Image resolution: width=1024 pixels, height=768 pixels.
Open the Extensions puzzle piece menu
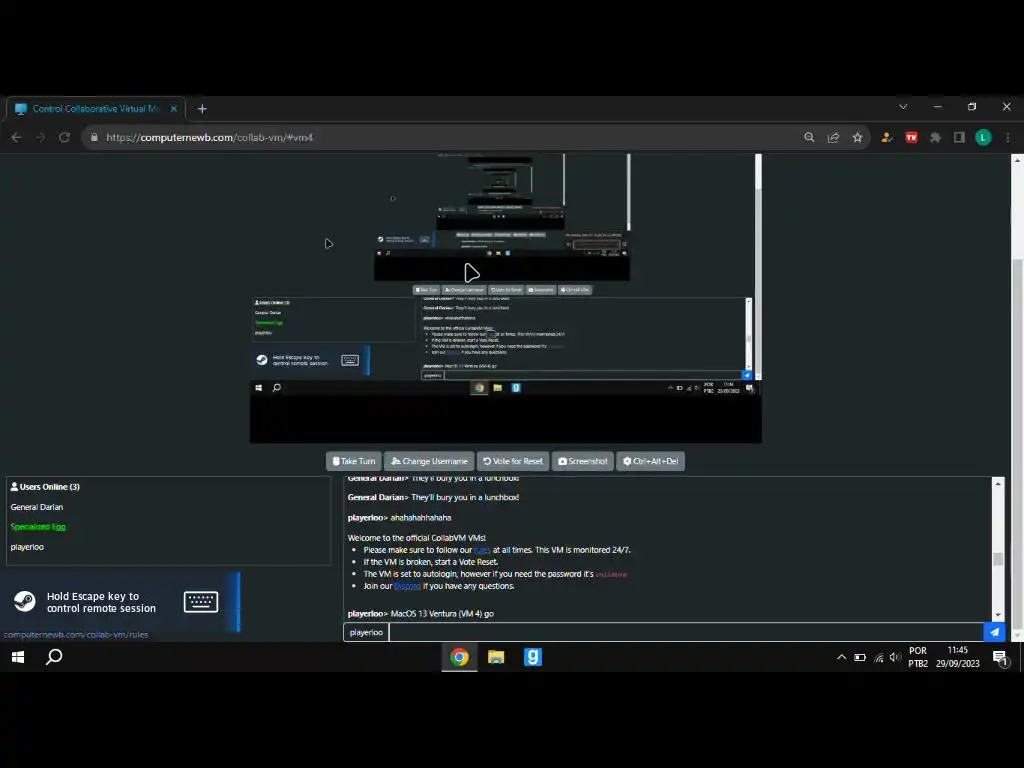[935, 137]
